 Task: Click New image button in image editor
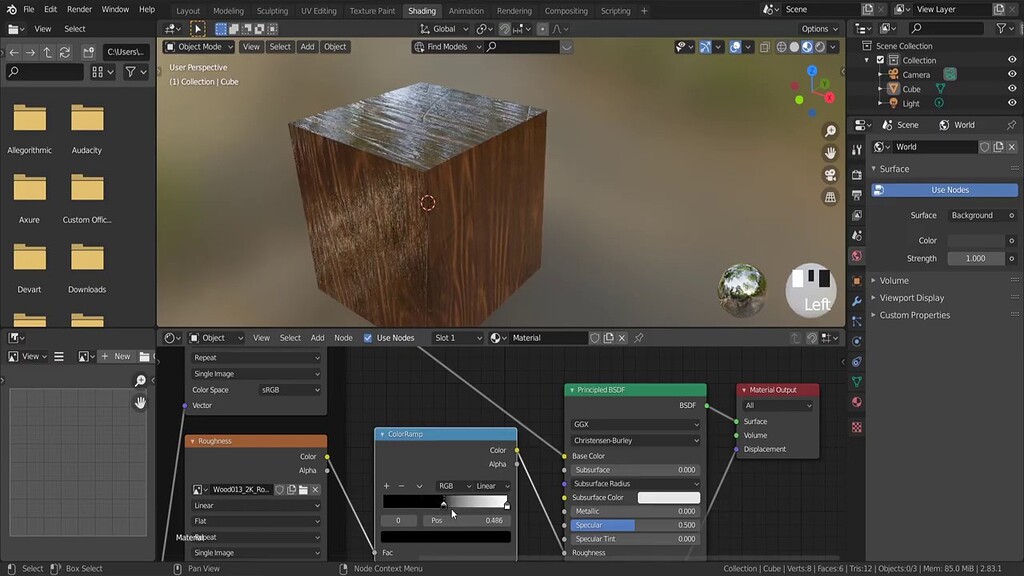pos(116,357)
